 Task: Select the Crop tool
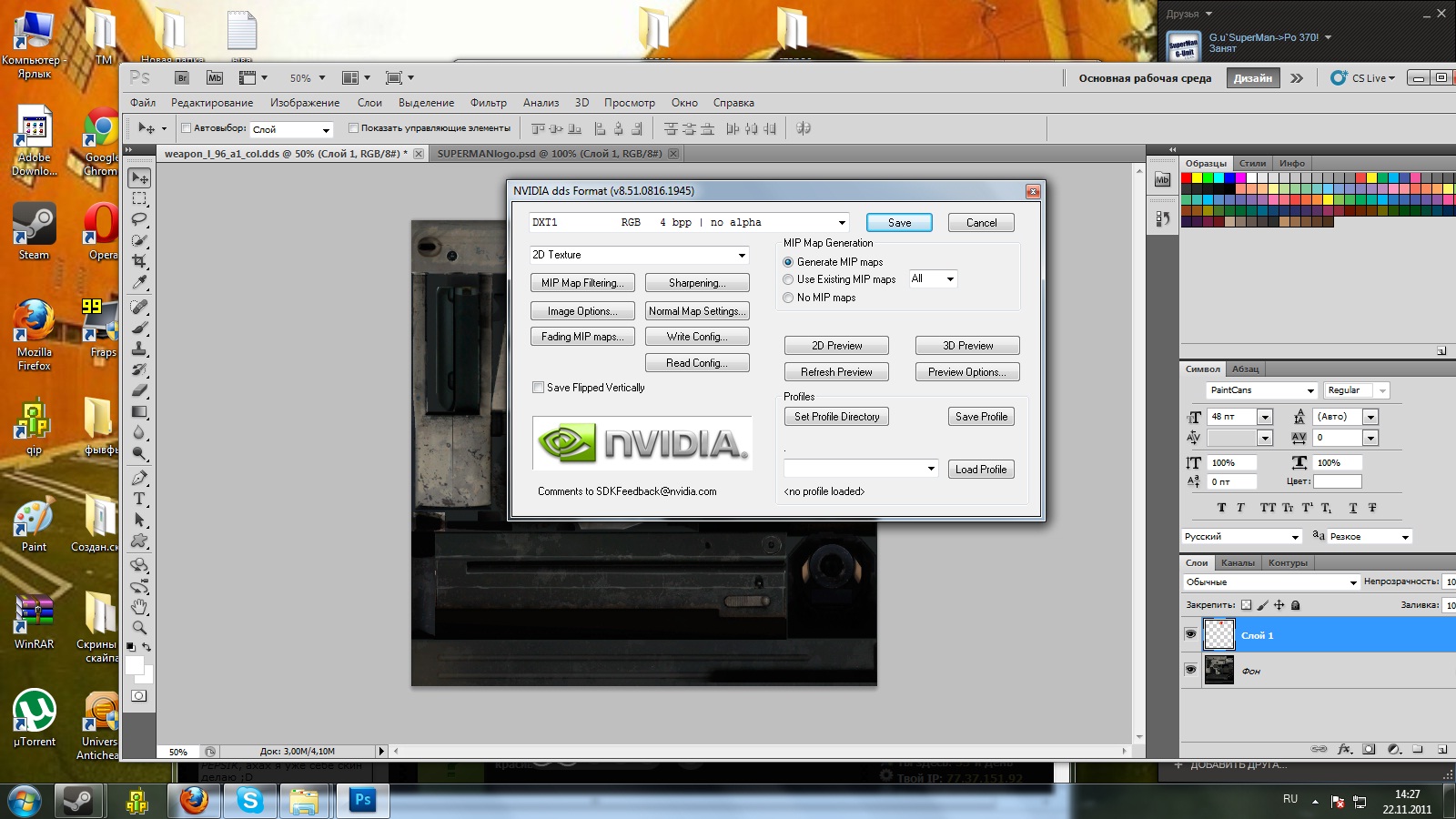139,261
